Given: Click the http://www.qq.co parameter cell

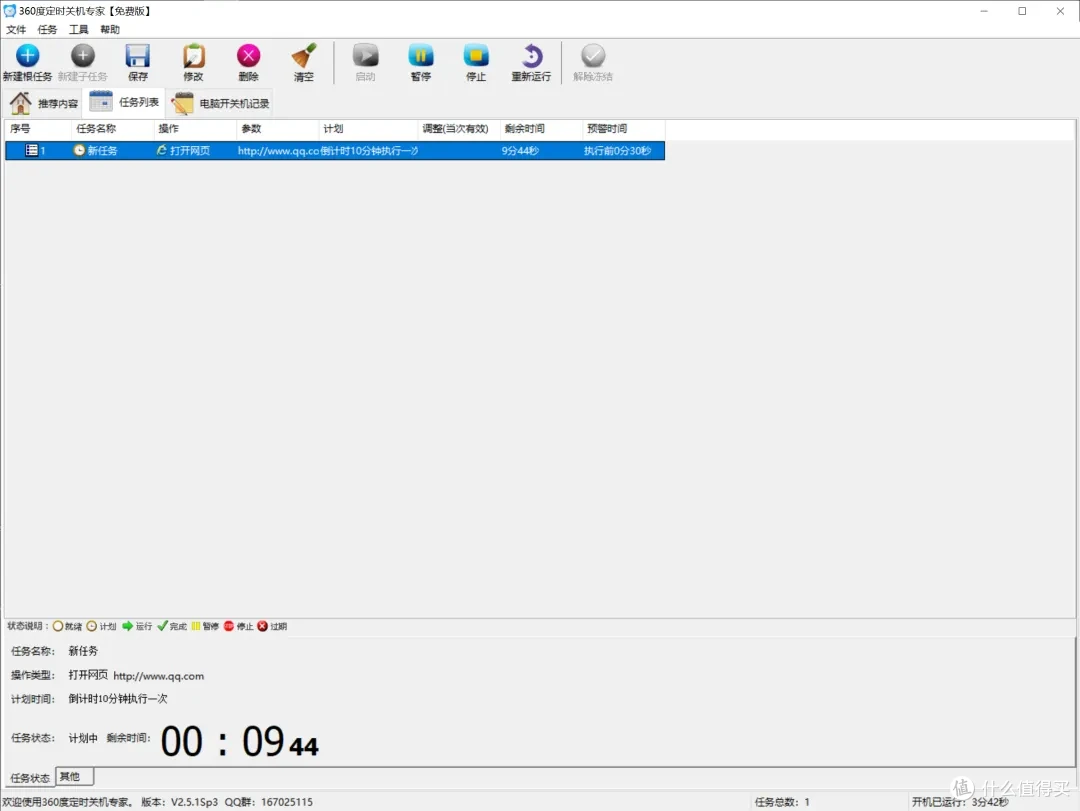Looking at the screenshot, I should tap(278, 151).
